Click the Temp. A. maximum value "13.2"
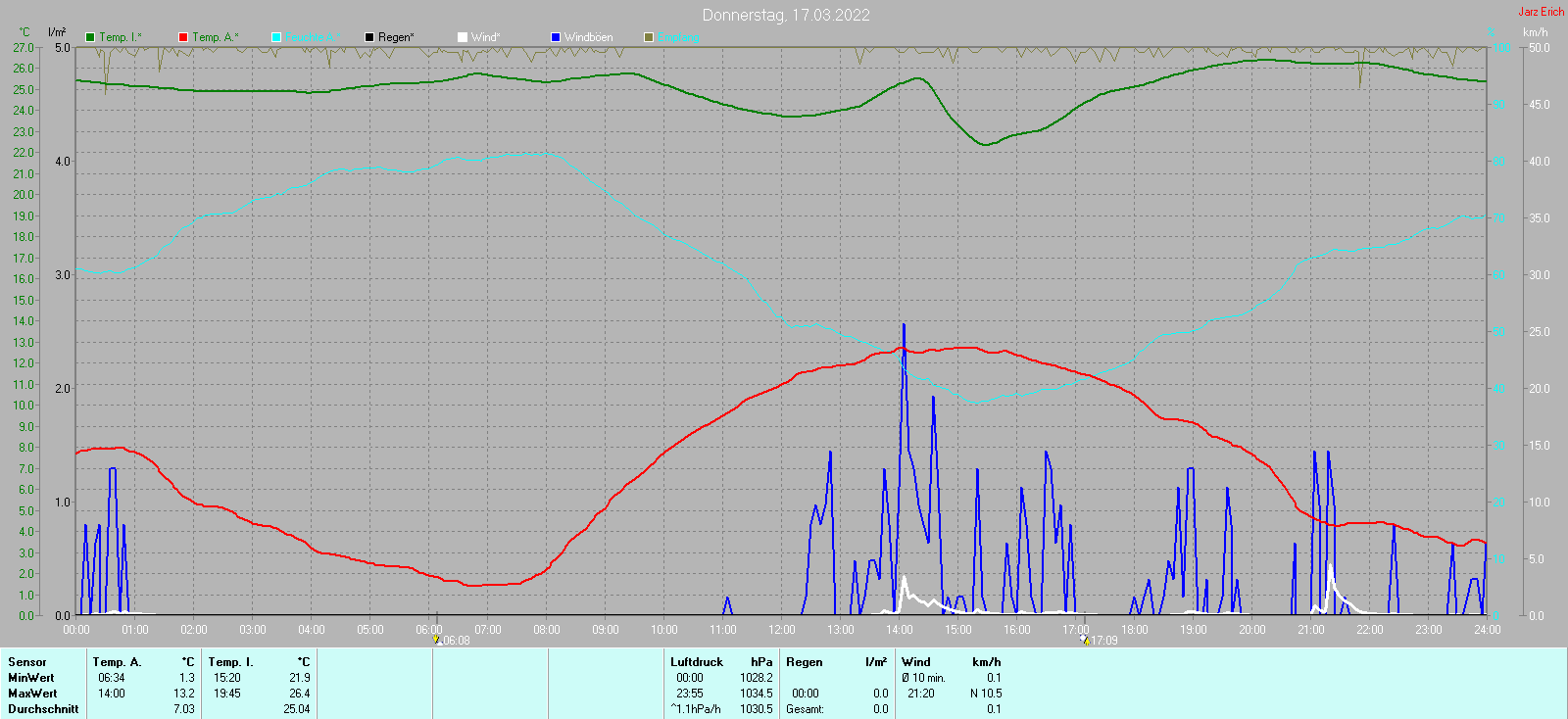This screenshot has height=719, width=1568. click(x=184, y=694)
